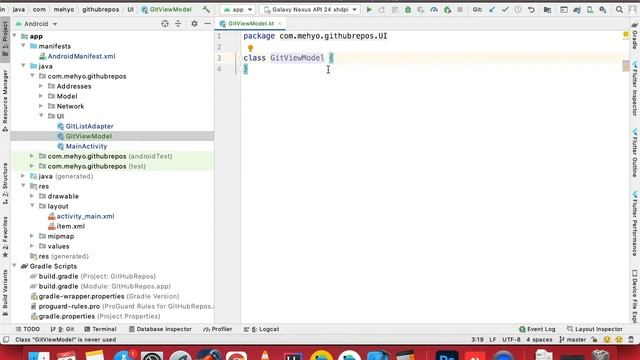
Task: Click the GitViewModel breadcrumb in navigation bar
Action: click(167, 9)
